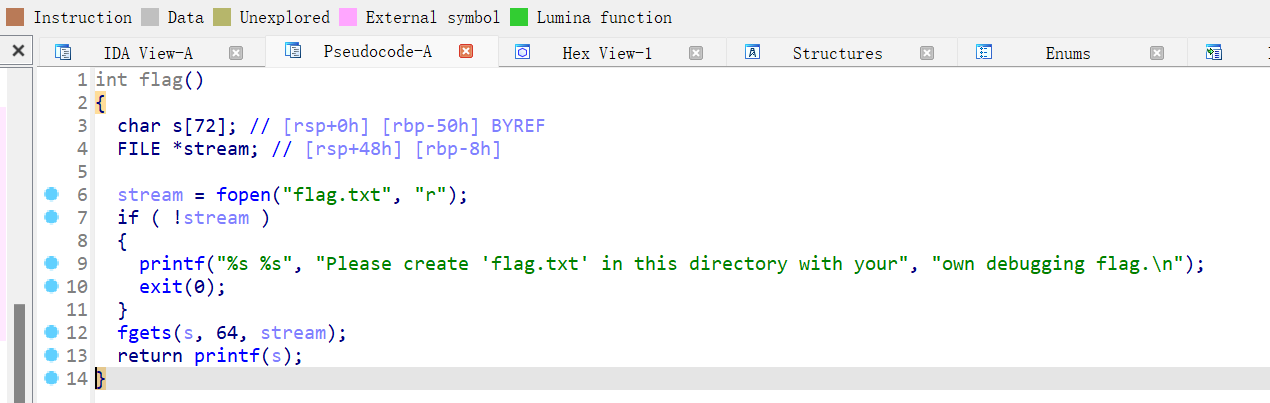Toggle breakpoint dot on line 6
This screenshot has width=1270, height=403.
point(53,194)
